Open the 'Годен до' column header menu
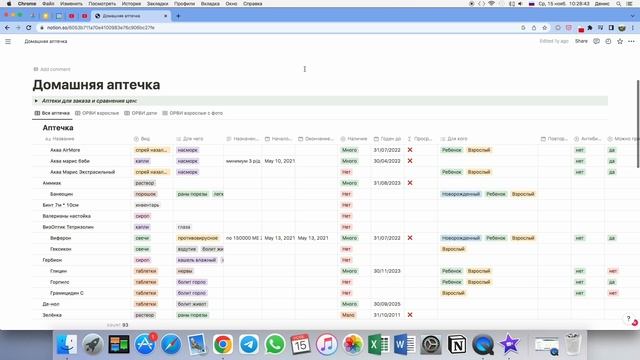640x360 pixels. tap(387, 139)
